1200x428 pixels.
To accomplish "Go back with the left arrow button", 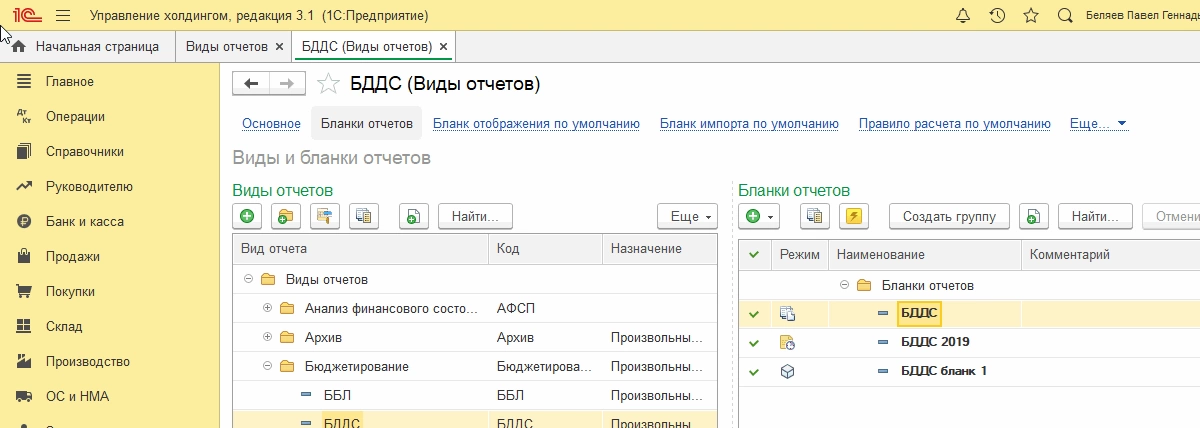I will click(251, 84).
